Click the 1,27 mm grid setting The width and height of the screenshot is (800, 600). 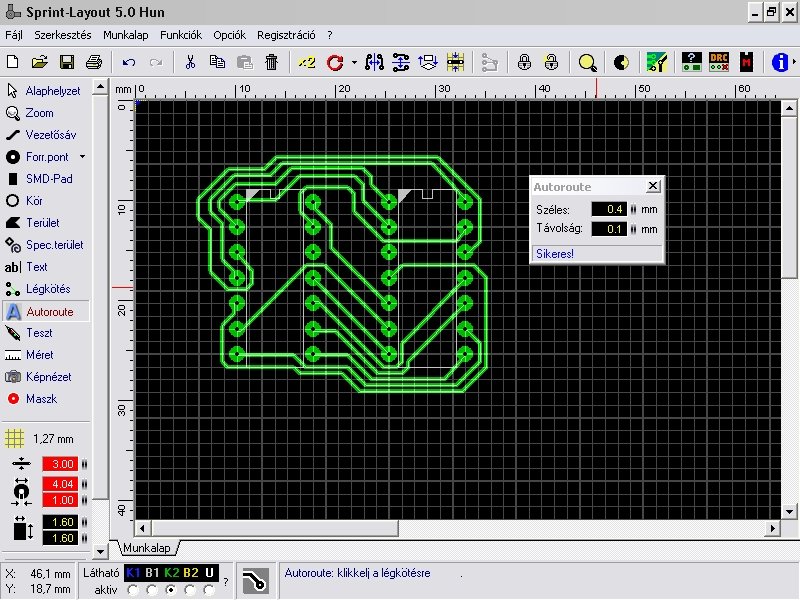click(40, 438)
